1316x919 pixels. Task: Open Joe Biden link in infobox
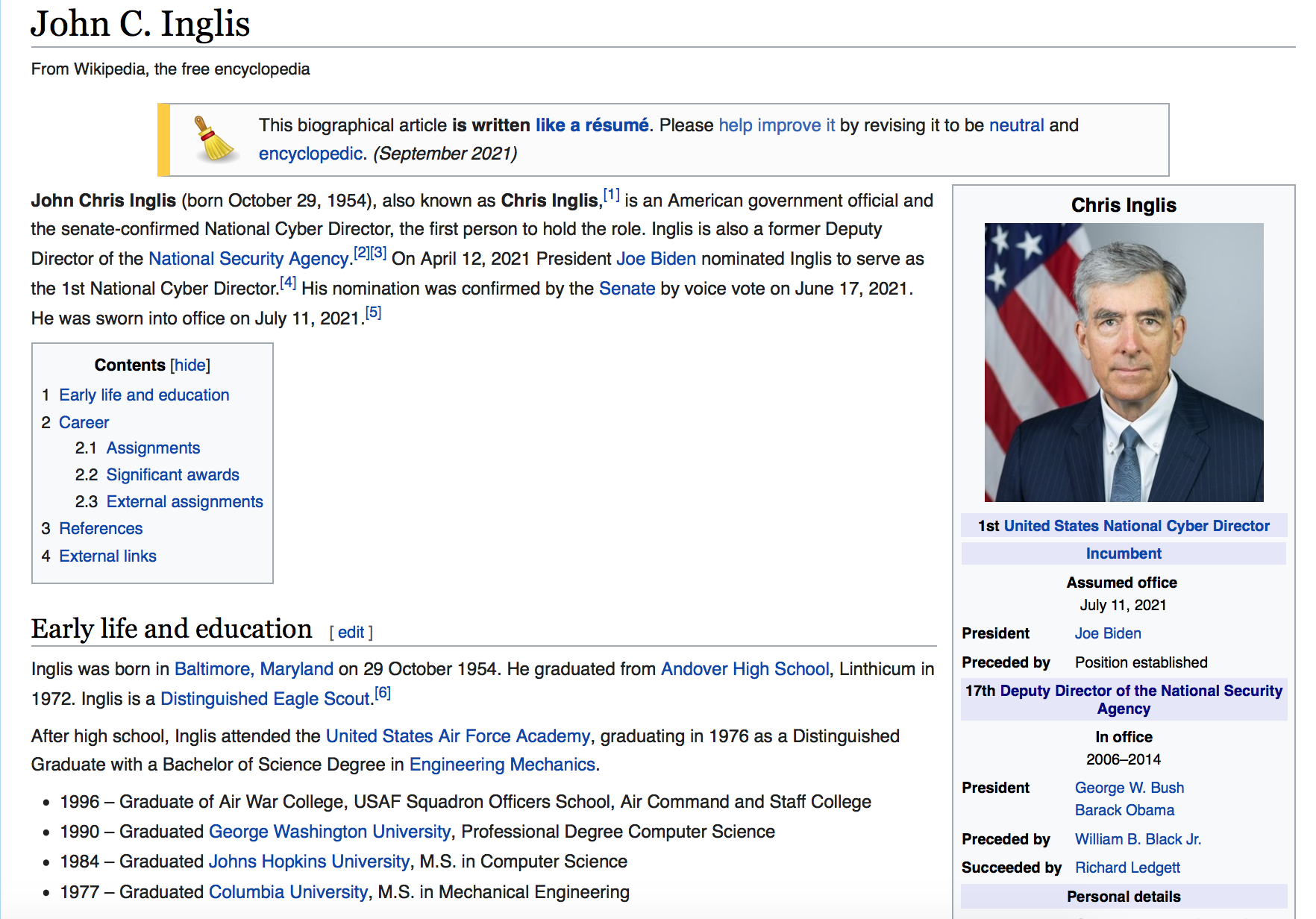pyautogui.click(x=1108, y=633)
